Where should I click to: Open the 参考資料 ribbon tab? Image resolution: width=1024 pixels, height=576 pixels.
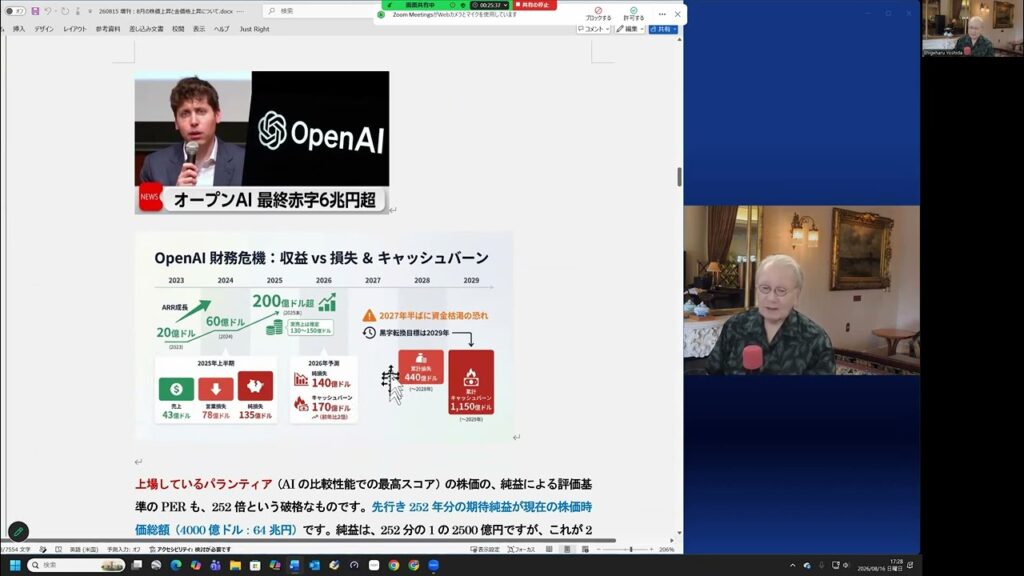pyautogui.click(x=108, y=29)
